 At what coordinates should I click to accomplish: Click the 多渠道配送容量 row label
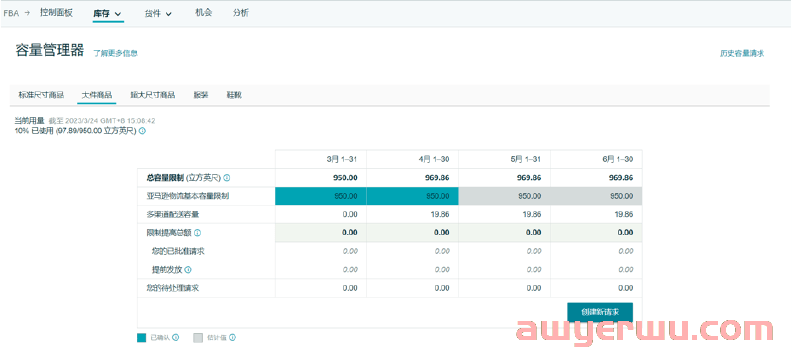pos(173,214)
